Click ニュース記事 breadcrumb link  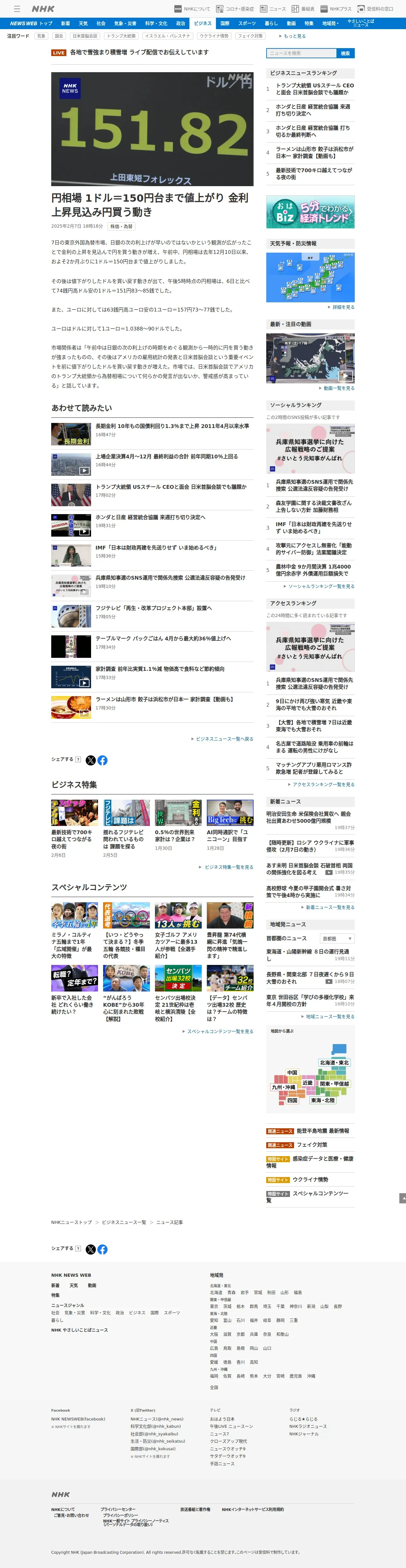pos(169,1222)
